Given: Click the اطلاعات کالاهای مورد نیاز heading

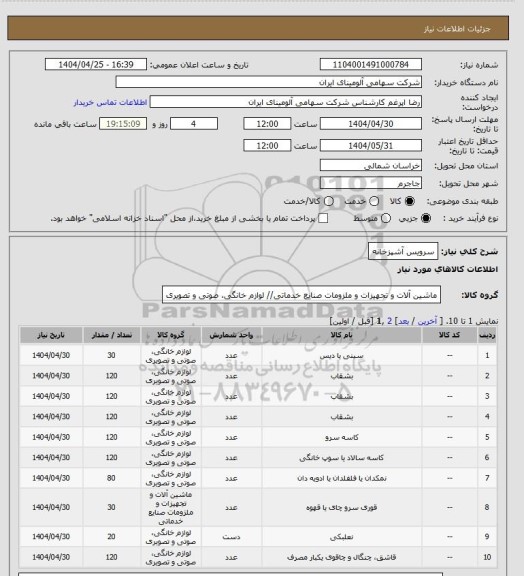Looking at the screenshot, I should pyautogui.click(x=448, y=269).
